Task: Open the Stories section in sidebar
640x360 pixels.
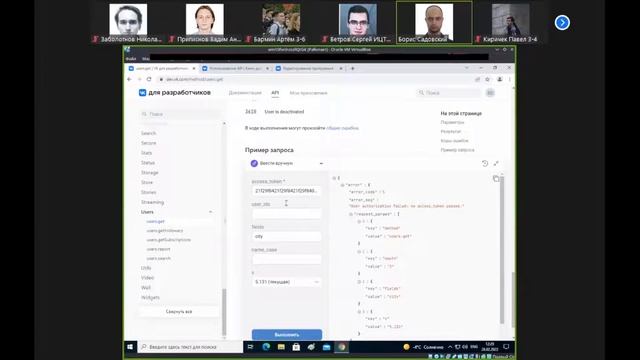Action: coord(149,192)
